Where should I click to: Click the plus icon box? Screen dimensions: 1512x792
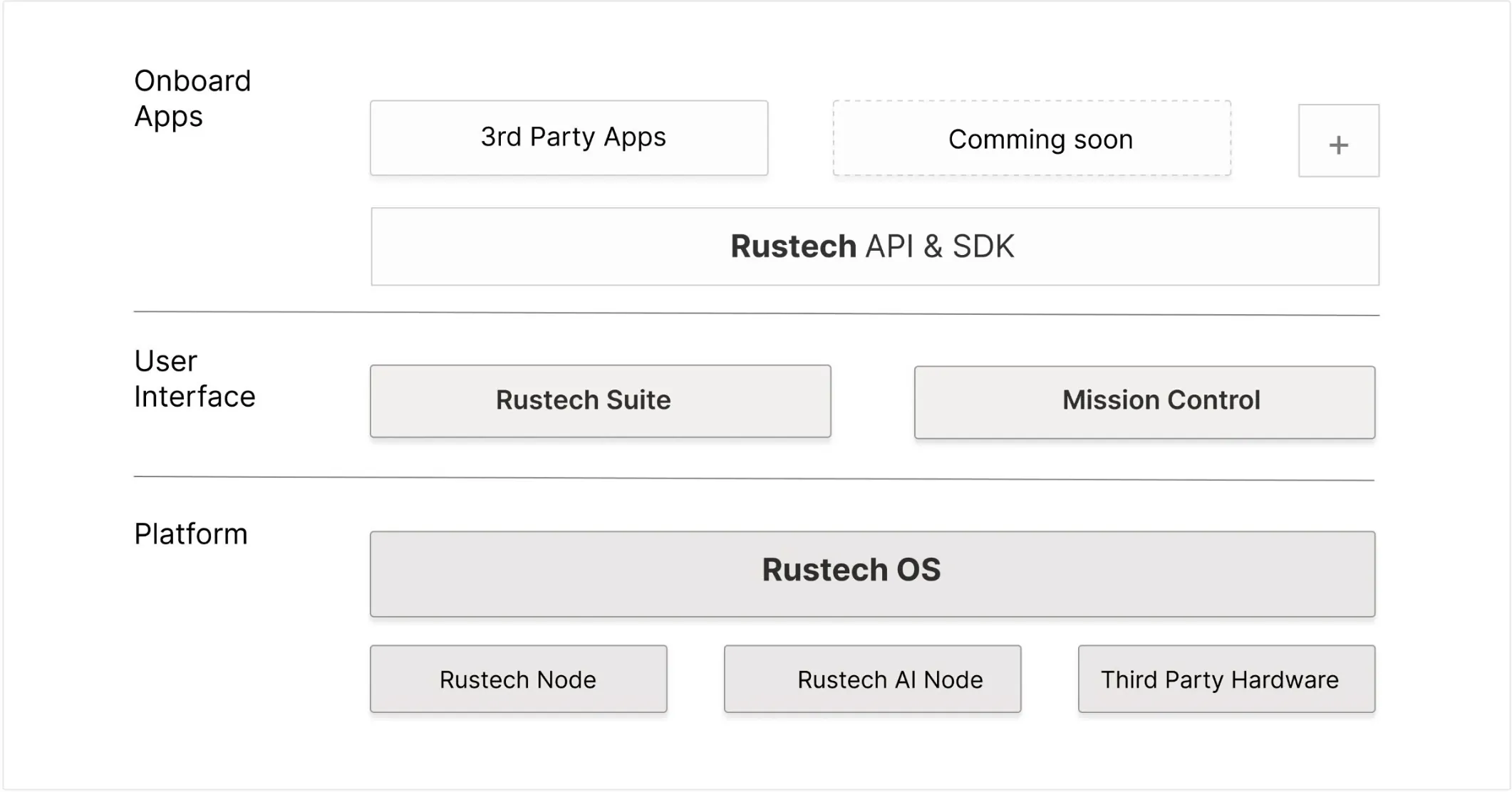pos(1338,140)
